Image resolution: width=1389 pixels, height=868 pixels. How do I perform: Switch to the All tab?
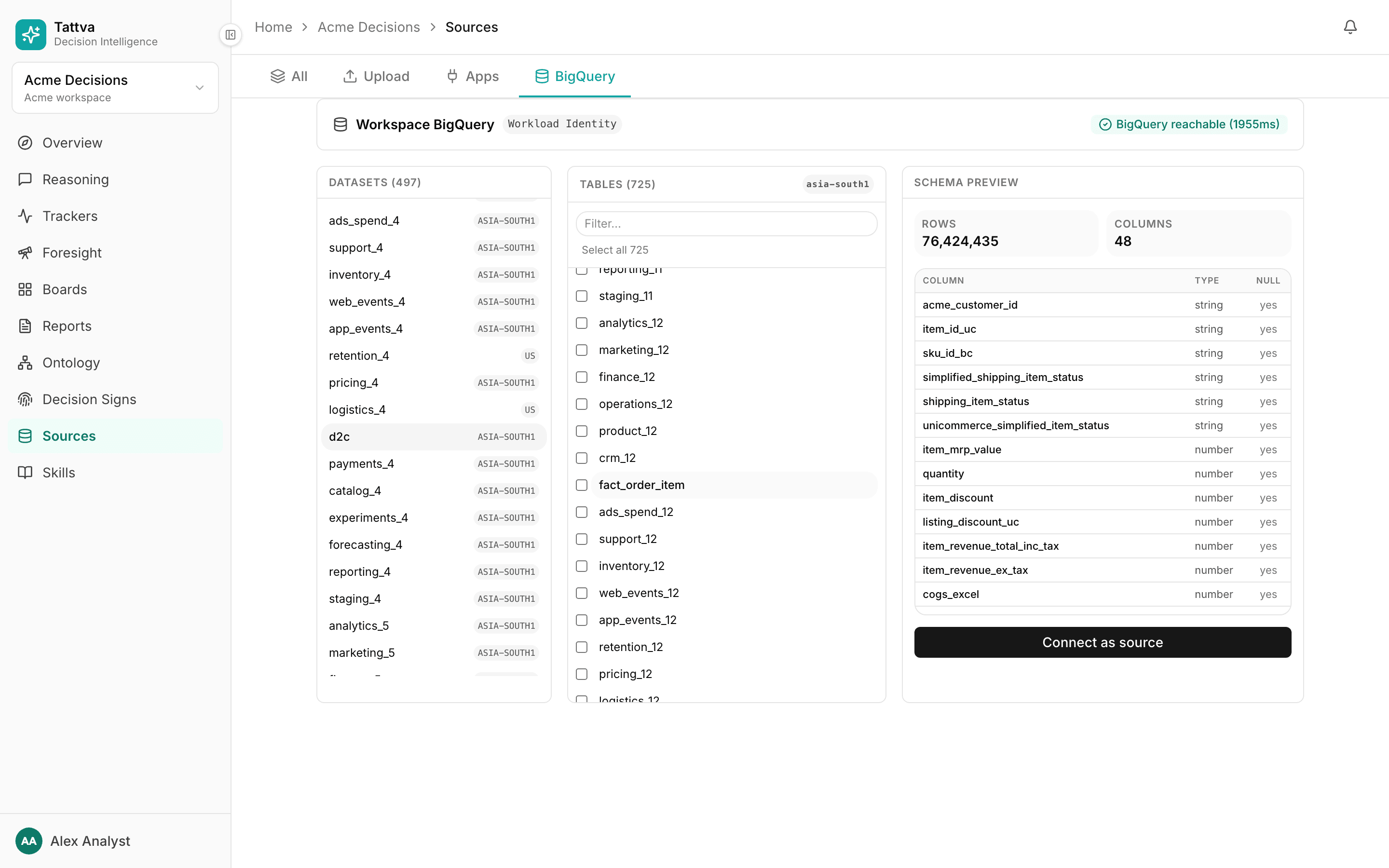pos(289,76)
